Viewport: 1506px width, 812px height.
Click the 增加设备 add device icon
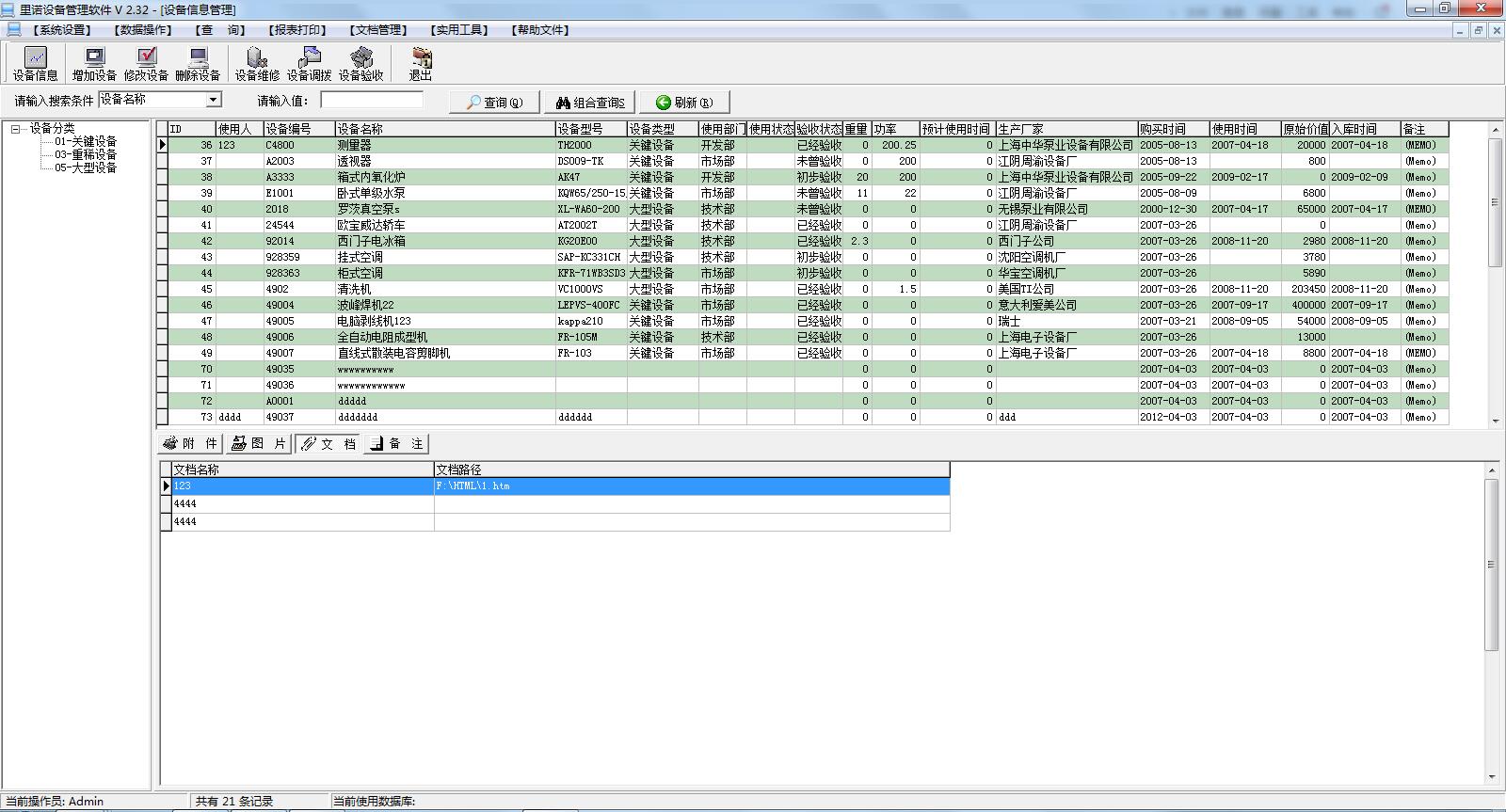pos(94,64)
